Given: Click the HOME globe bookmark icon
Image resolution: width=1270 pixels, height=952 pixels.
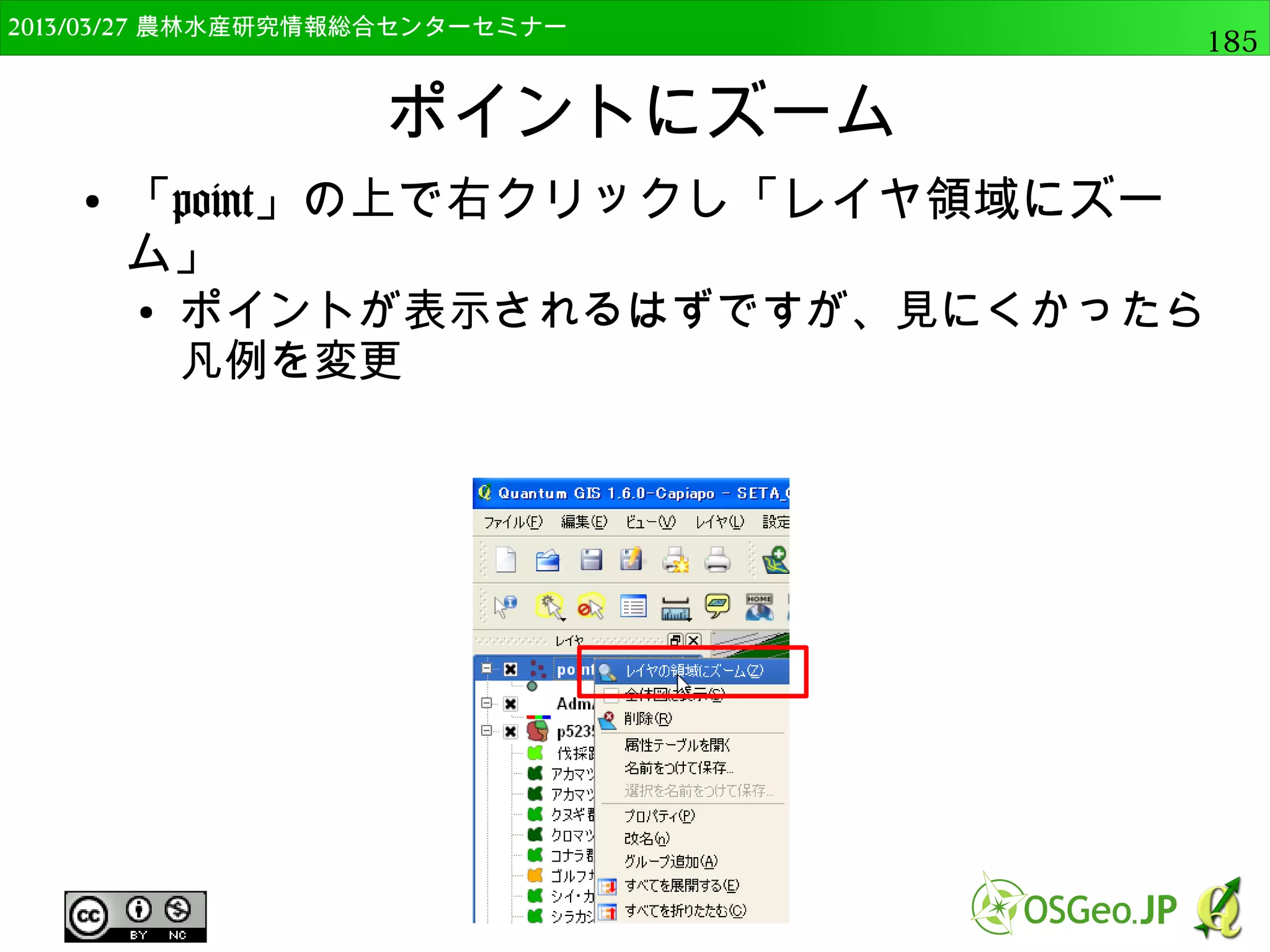Looking at the screenshot, I should pos(759,607).
